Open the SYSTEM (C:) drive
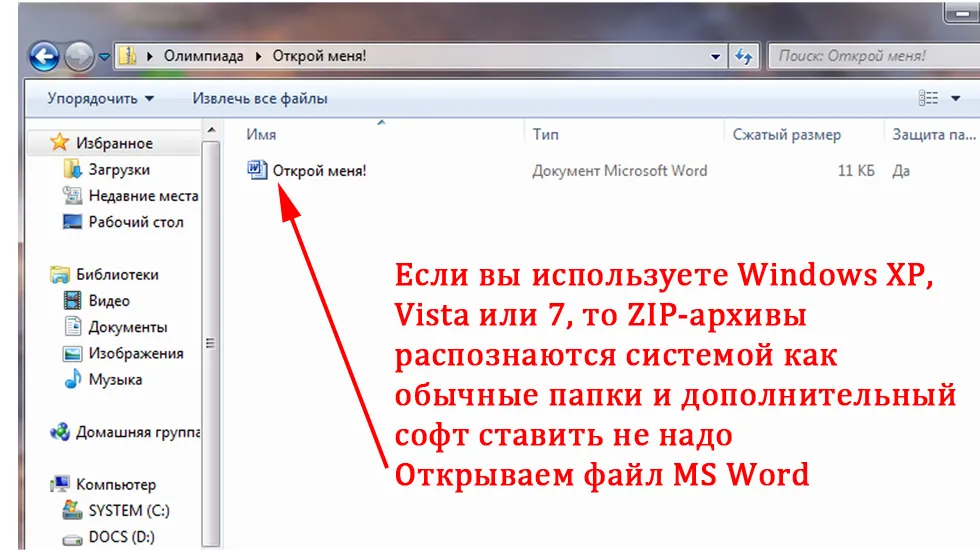980x550 pixels. (129, 511)
